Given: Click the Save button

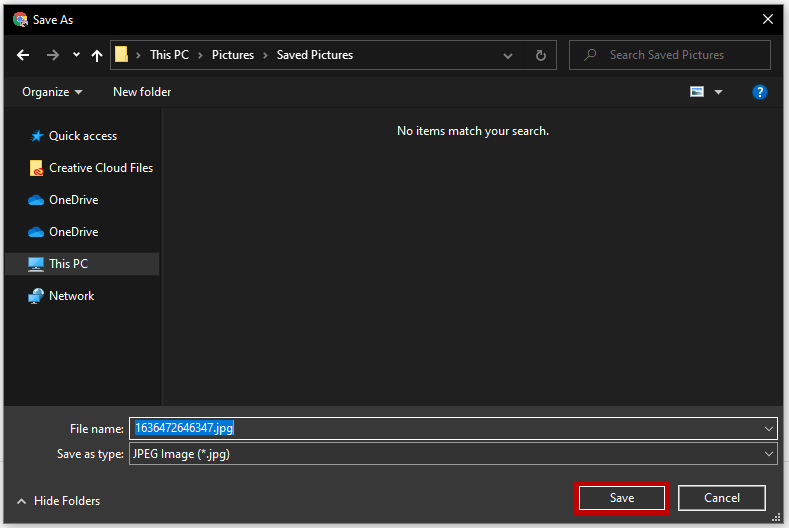Looking at the screenshot, I should [x=621, y=498].
